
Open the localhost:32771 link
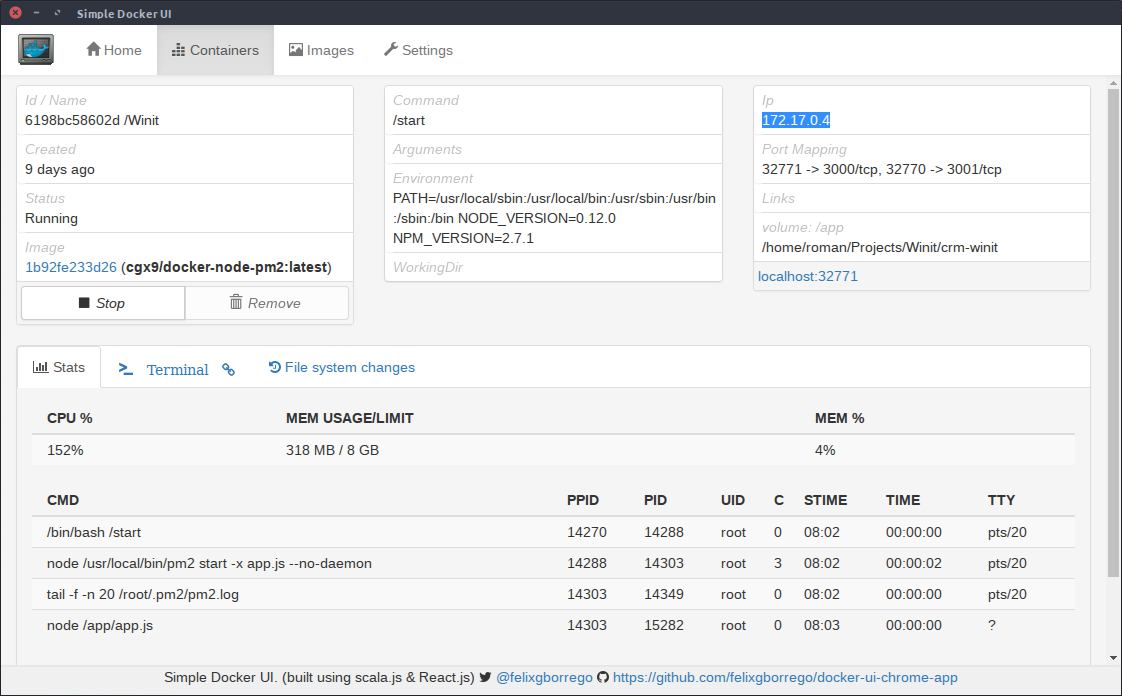[x=808, y=276]
